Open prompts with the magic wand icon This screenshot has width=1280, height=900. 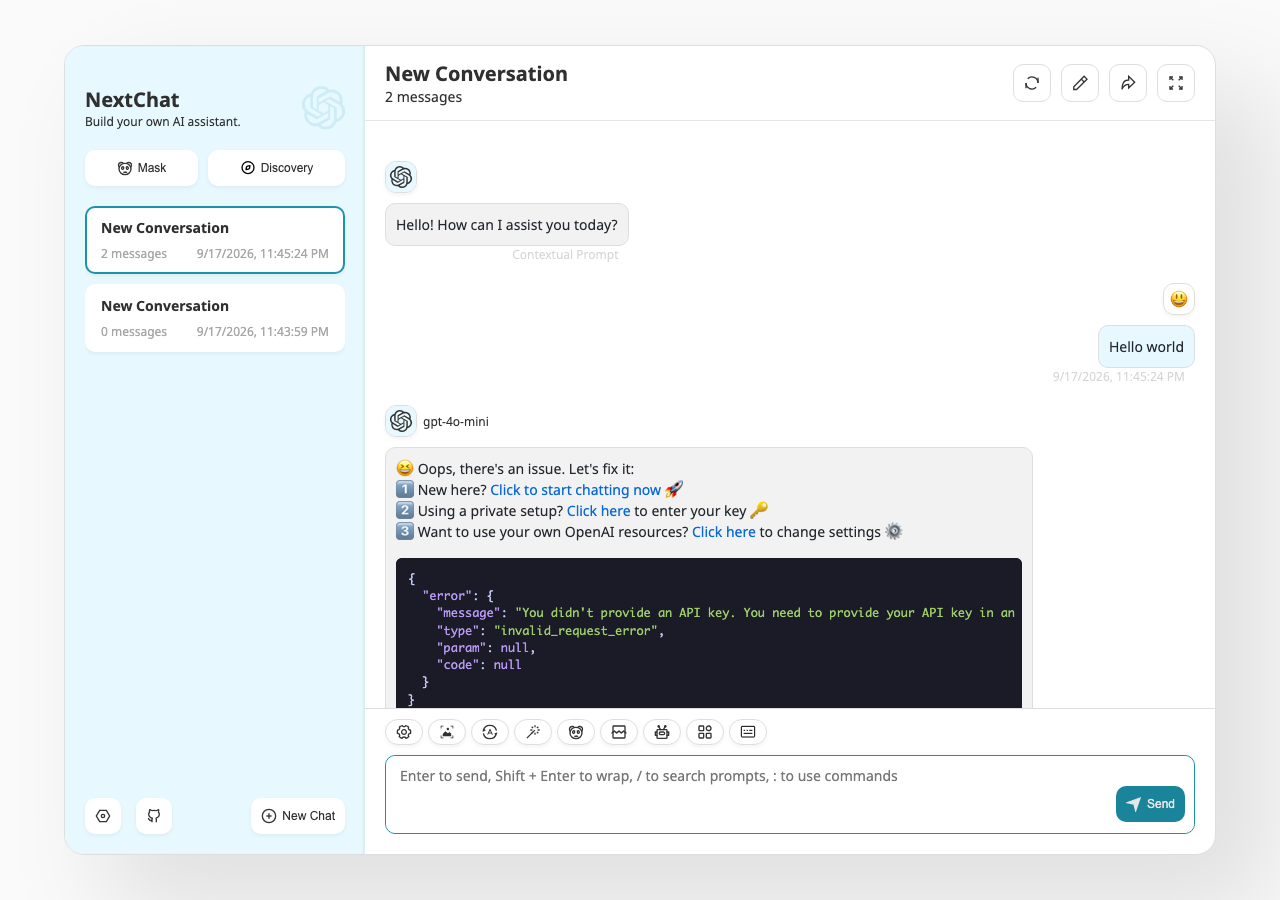click(x=533, y=732)
